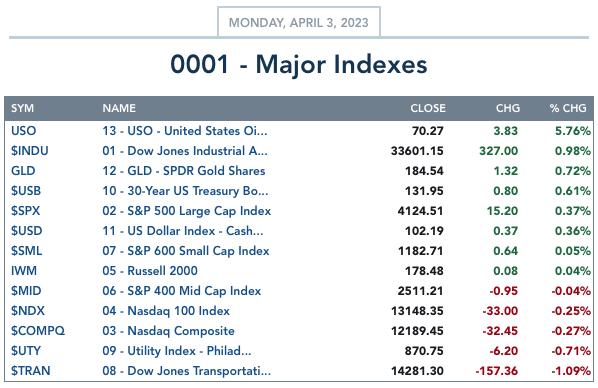Screen dimensions: 598x388
Task: Open the $INDU symbol link
Action: (x=30, y=151)
